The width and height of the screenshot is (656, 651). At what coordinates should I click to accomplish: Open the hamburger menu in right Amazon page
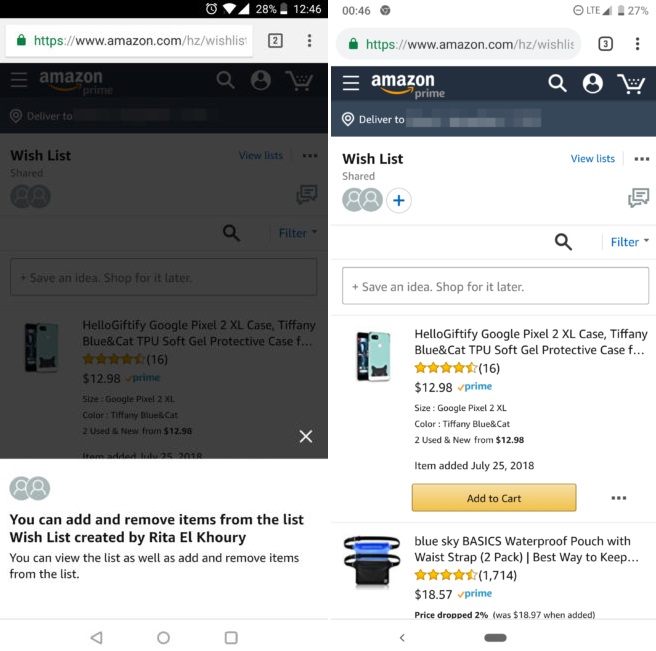351,83
